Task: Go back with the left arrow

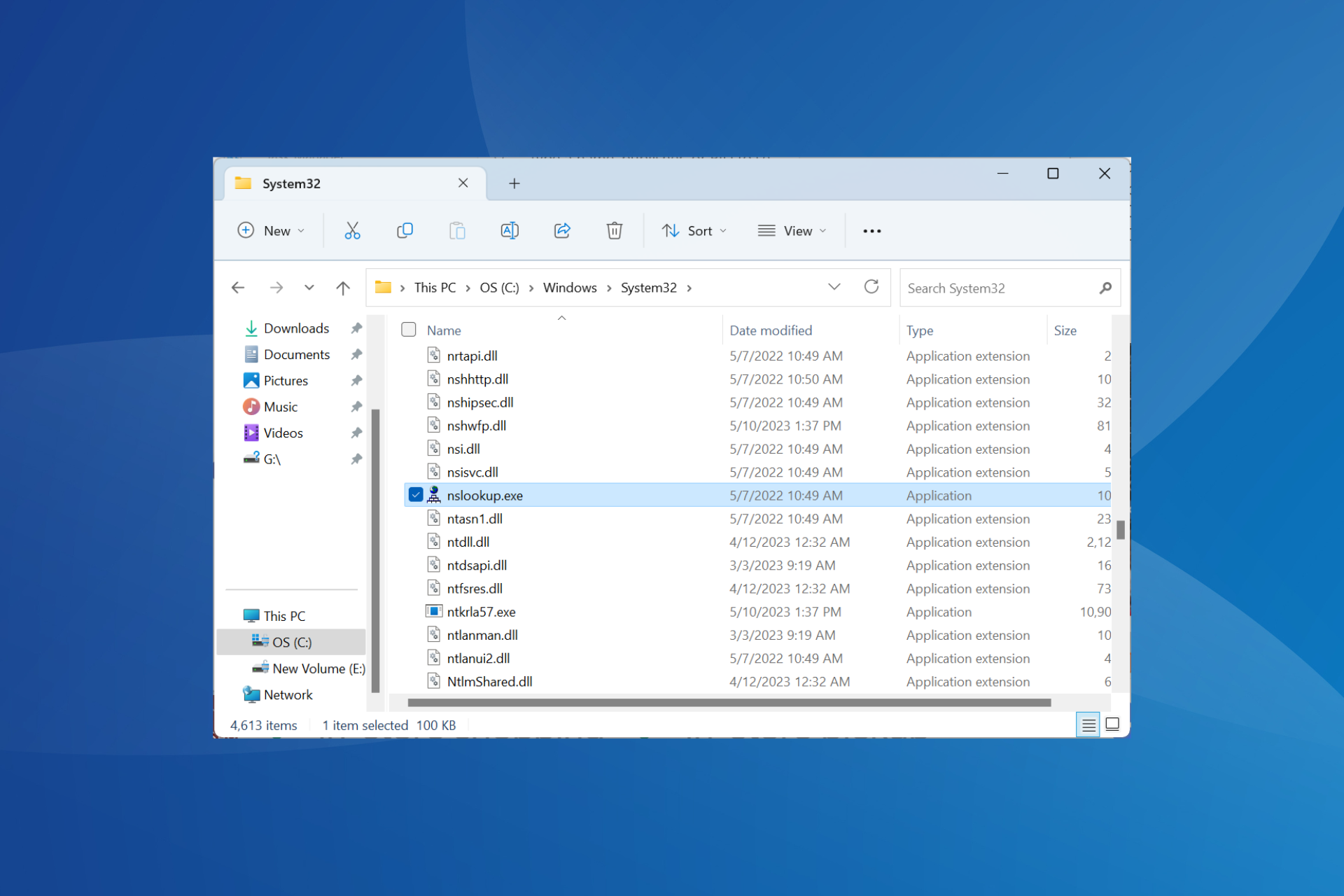Action: click(x=238, y=288)
